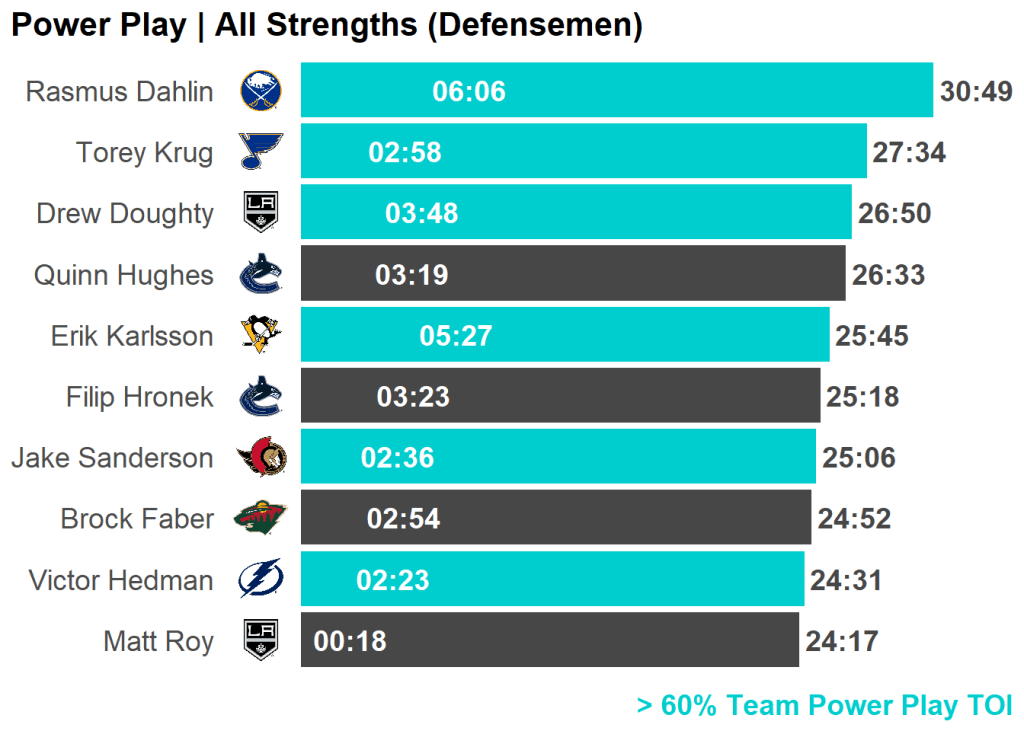This screenshot has width=1024, height=731.
Task: Click the "> 60% Team Power Play TOI" legend
Action: pos(824,706)
